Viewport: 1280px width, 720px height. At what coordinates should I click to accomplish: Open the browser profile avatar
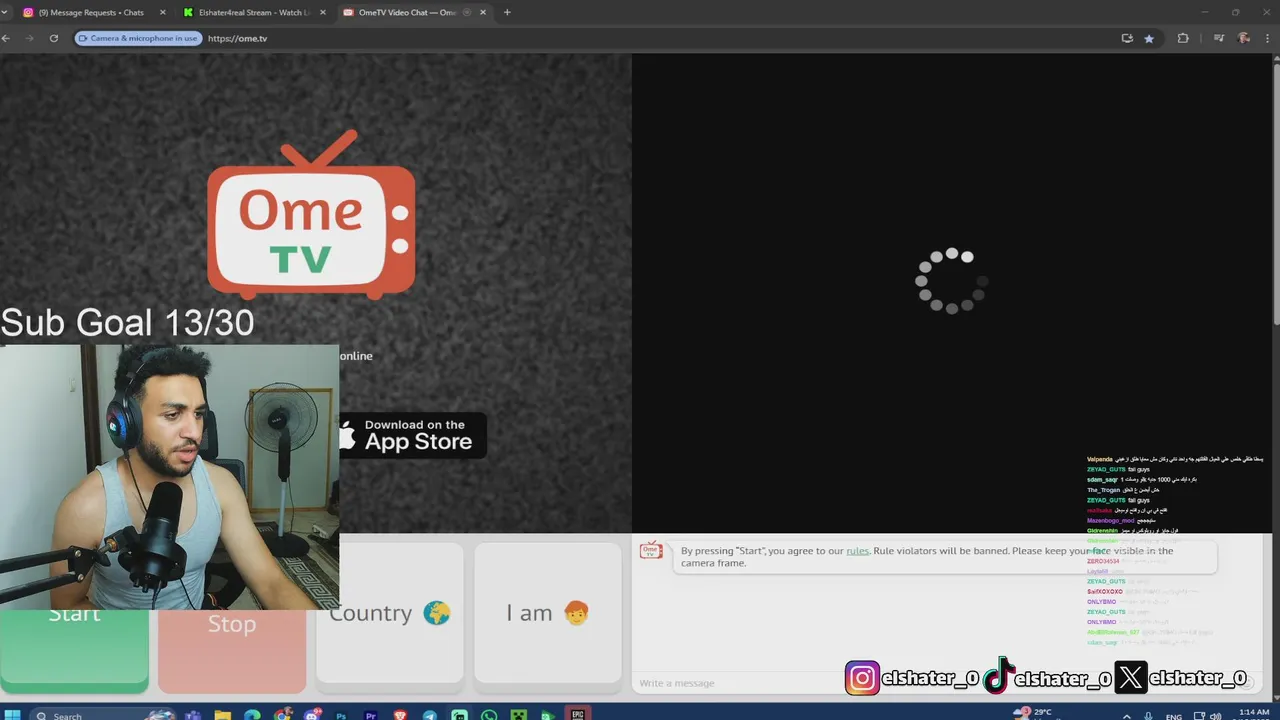pyautogui.click(x=1243, y=38)
